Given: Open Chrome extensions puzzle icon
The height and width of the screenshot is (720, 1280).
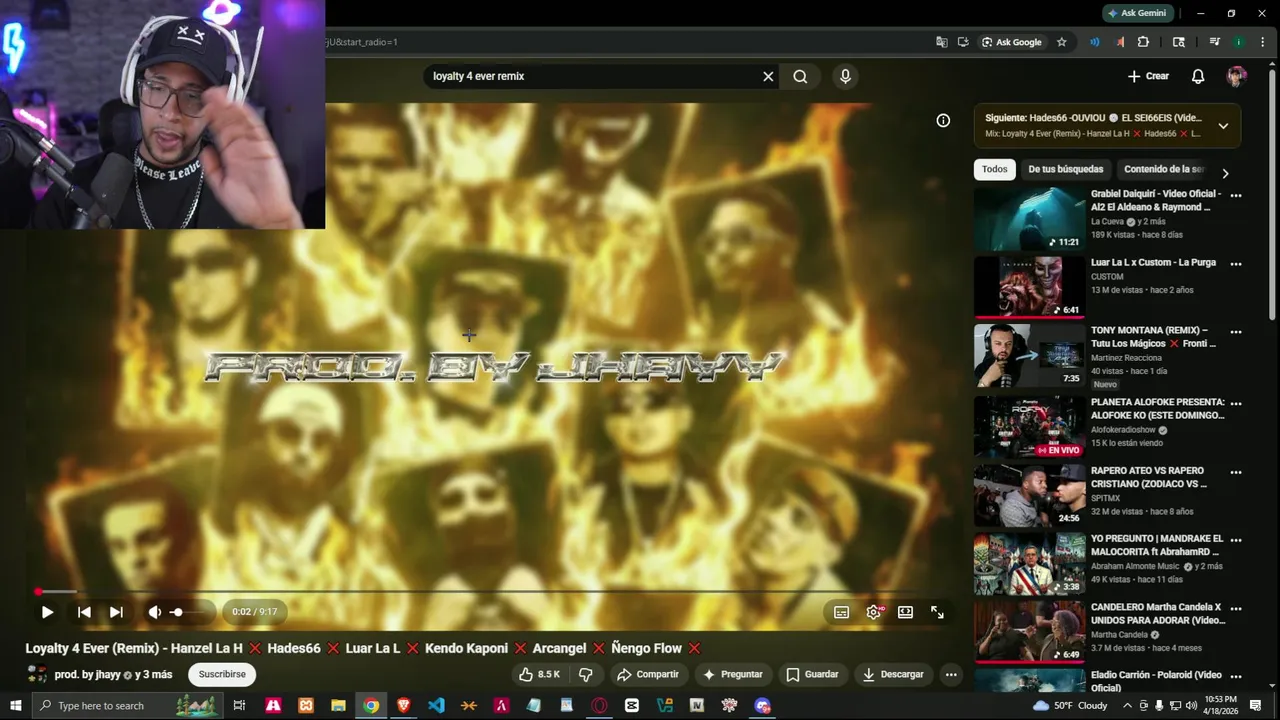Looking at the screenshot, I should click(x=1143, y=42).
